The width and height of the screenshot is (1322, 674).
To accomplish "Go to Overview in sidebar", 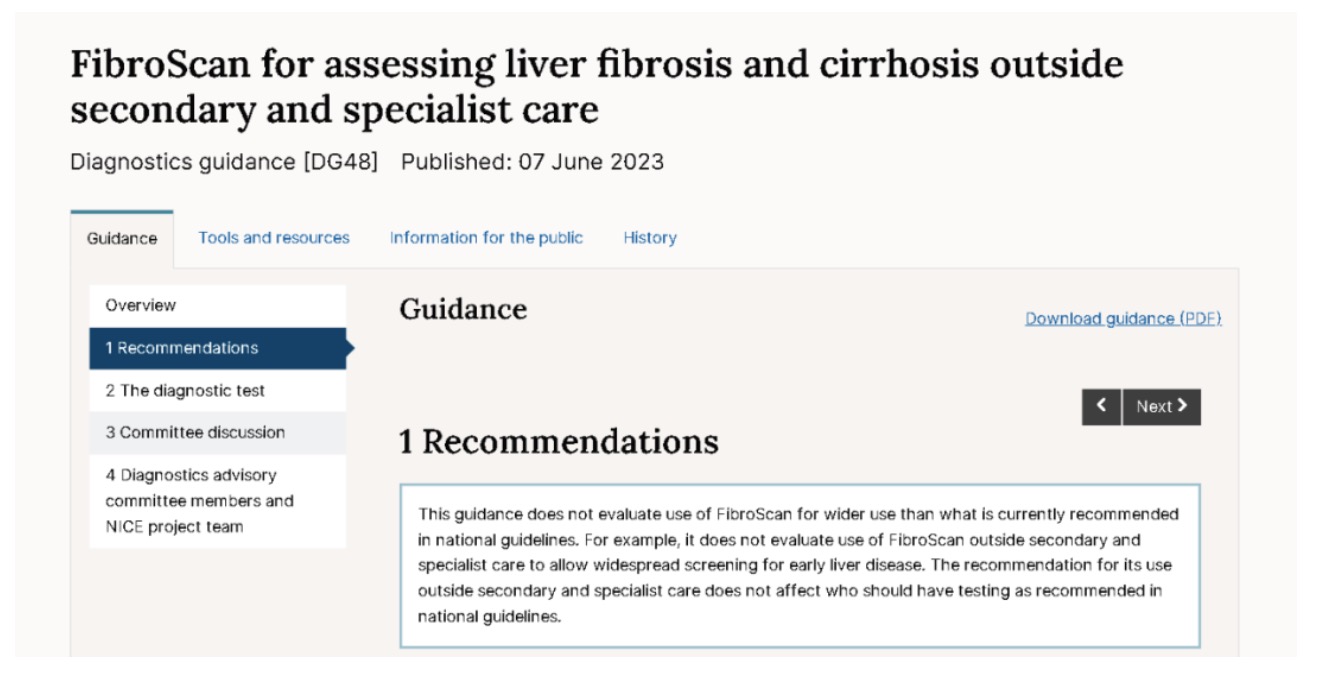I will (x=141, y=306).
